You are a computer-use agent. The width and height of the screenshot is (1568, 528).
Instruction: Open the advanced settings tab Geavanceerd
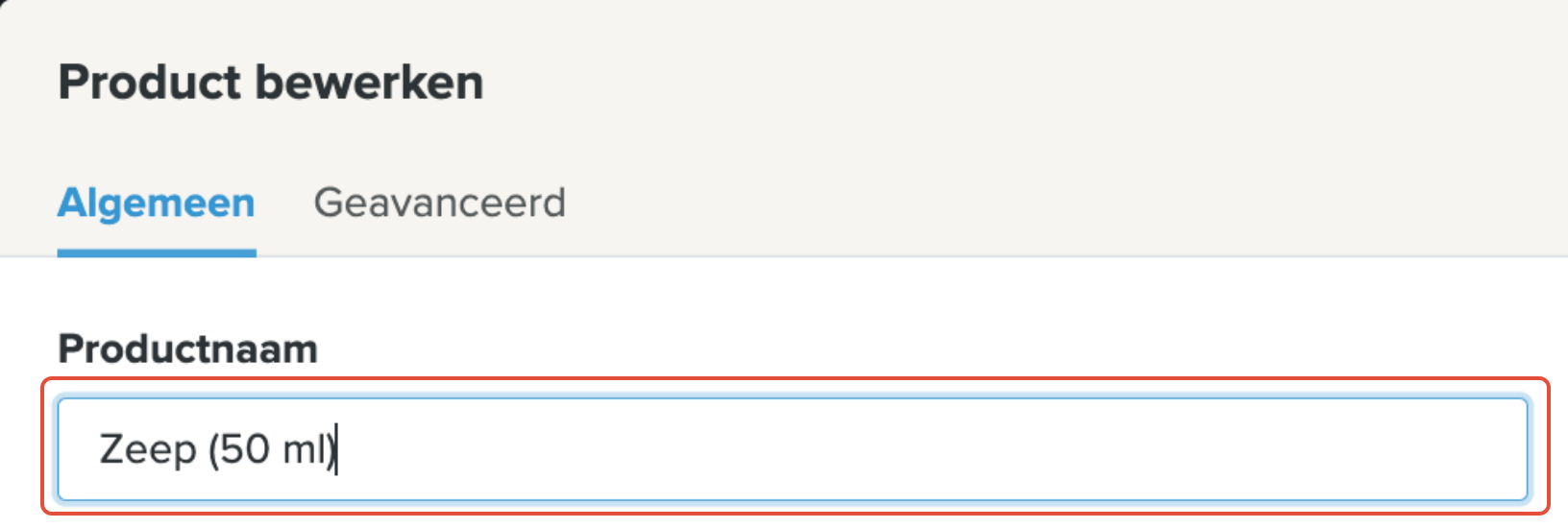(x=439, y=204)
